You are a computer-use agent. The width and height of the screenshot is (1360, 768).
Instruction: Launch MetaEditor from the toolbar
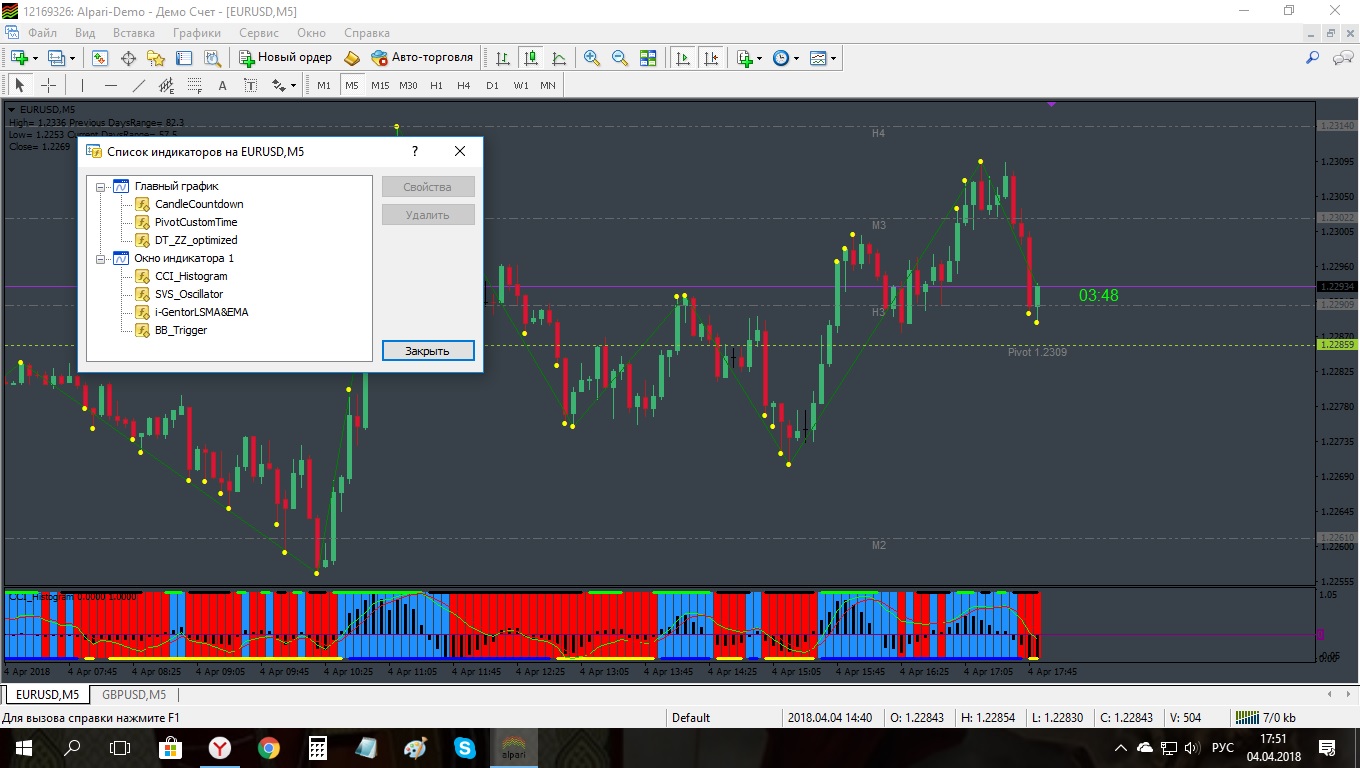pos(352,58)
